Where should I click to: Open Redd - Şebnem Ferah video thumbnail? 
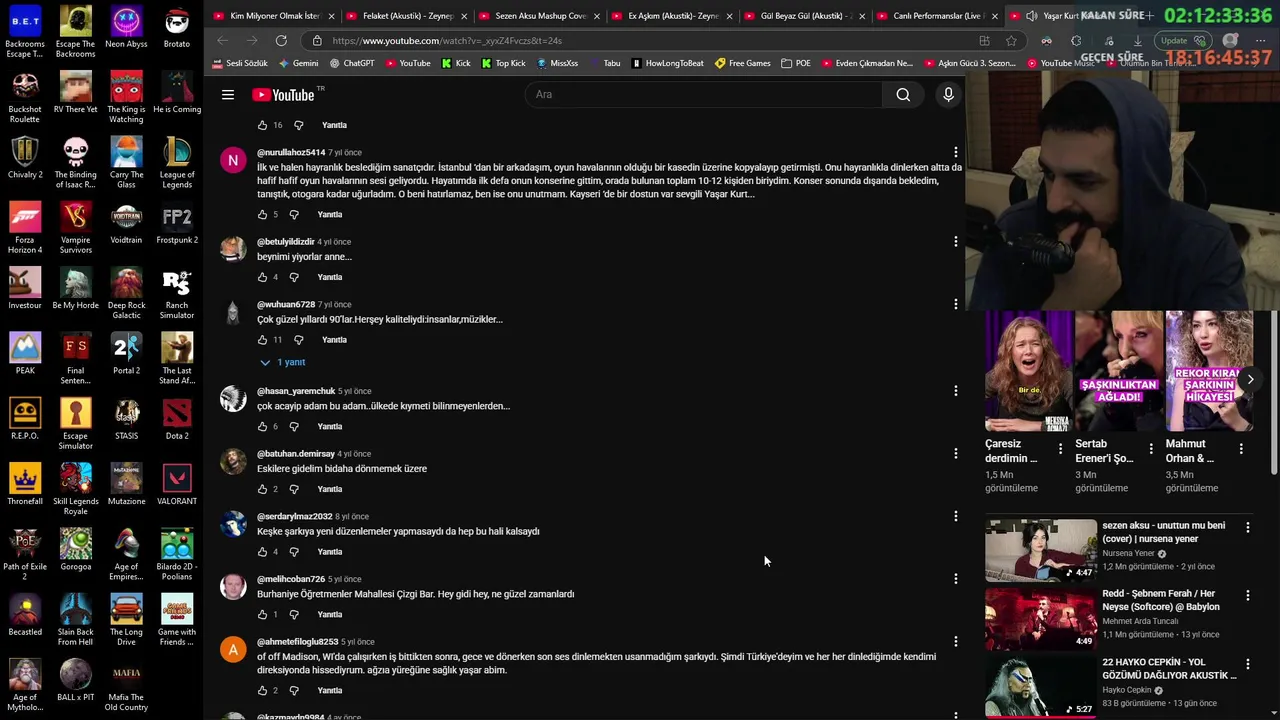coord(1041,618)
